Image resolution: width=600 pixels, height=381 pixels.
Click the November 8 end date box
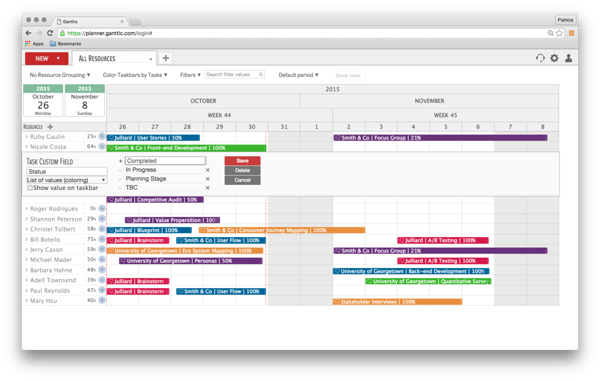(85, 100)
